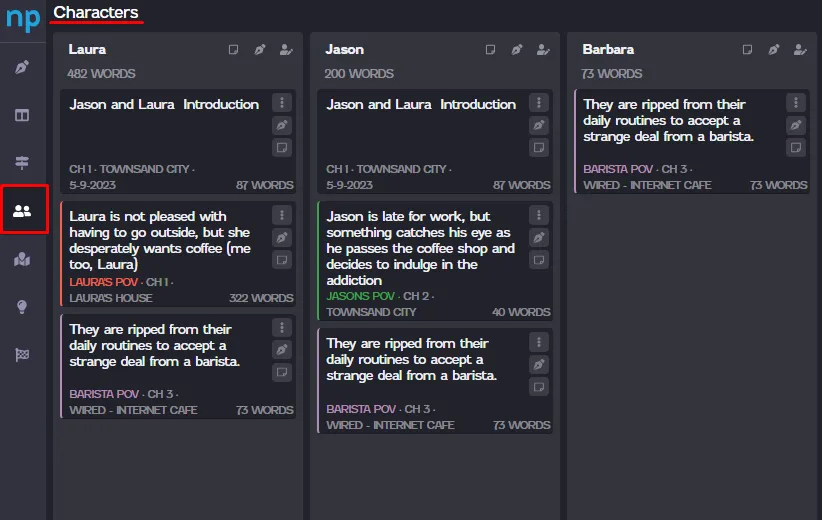Click the edit-character icon in Laura's column header
Screen dimensions: 822x520
click(x=286, y=50)
